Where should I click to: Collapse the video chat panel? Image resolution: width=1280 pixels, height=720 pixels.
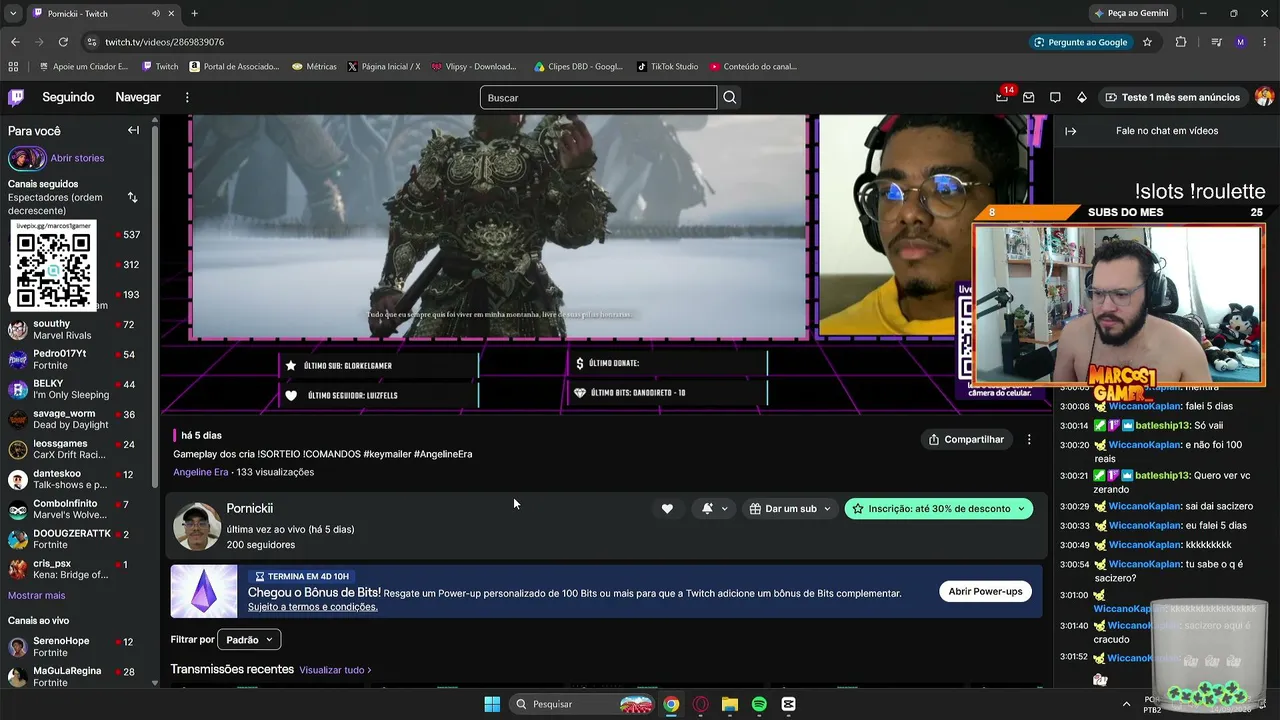1070,131
